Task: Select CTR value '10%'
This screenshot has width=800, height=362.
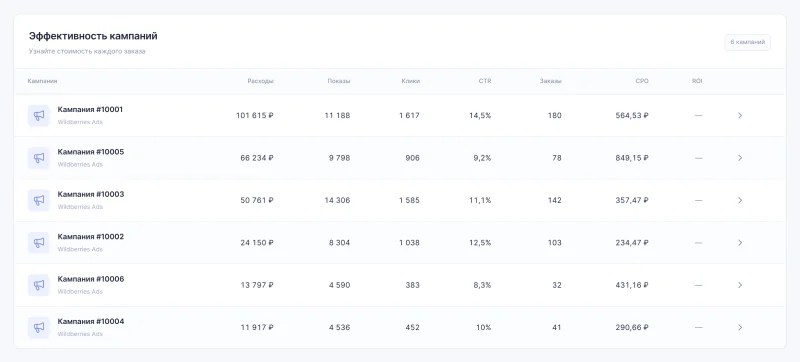Action: click(x=484, y=327)
